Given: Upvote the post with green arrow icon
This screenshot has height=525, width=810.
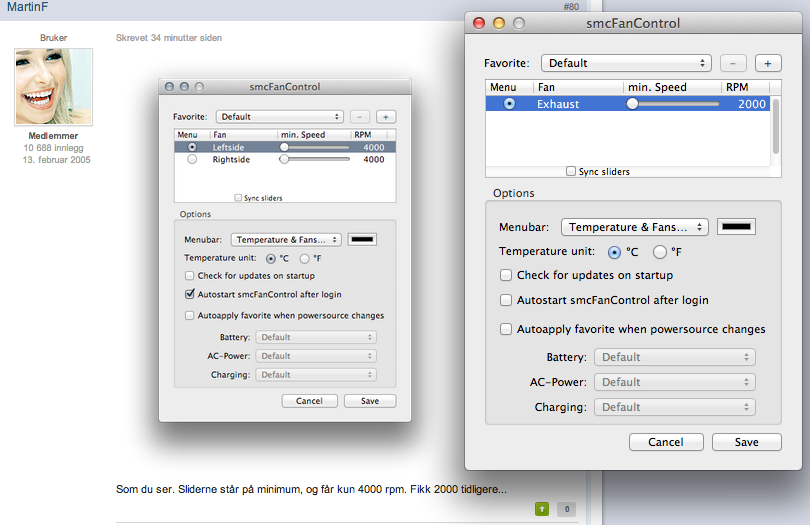Looking at the screenshot, I should point(542,509).
